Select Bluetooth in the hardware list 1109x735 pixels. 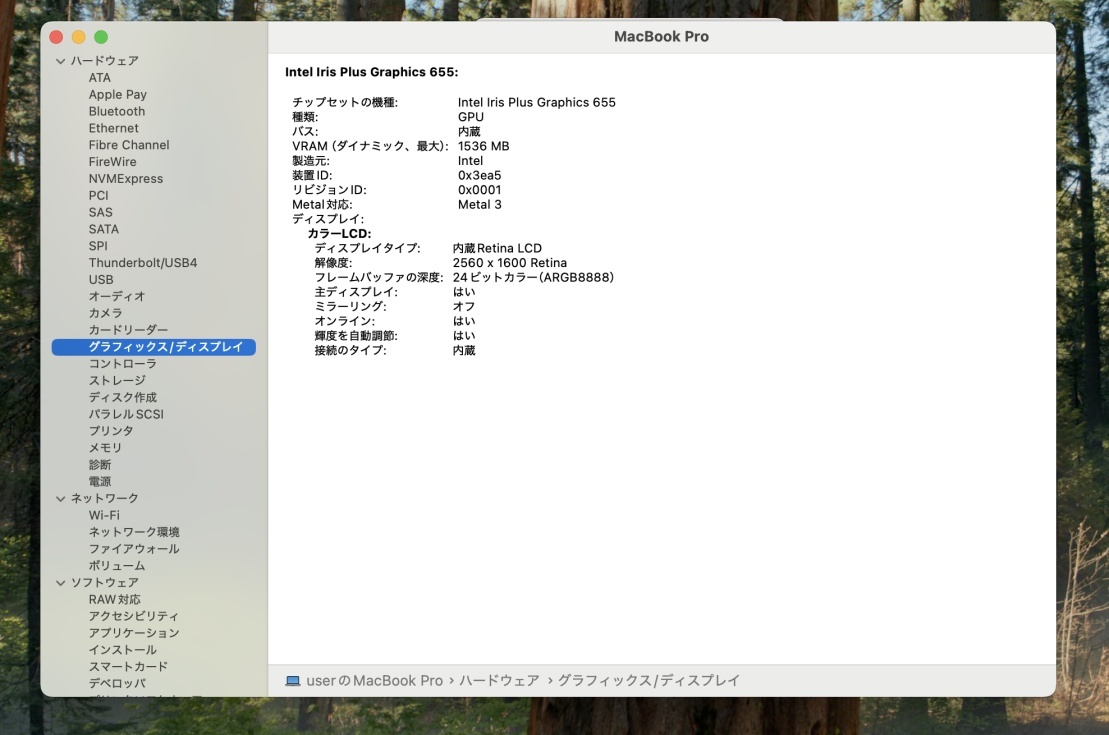[x=117, y=112]
